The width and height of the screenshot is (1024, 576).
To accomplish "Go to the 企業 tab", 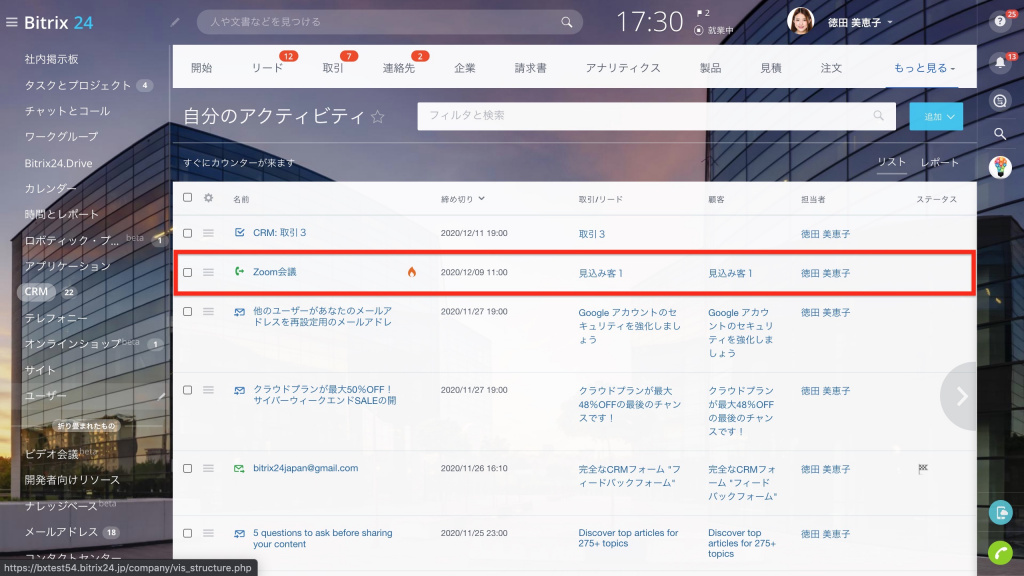I will click(x=465, y=68).
